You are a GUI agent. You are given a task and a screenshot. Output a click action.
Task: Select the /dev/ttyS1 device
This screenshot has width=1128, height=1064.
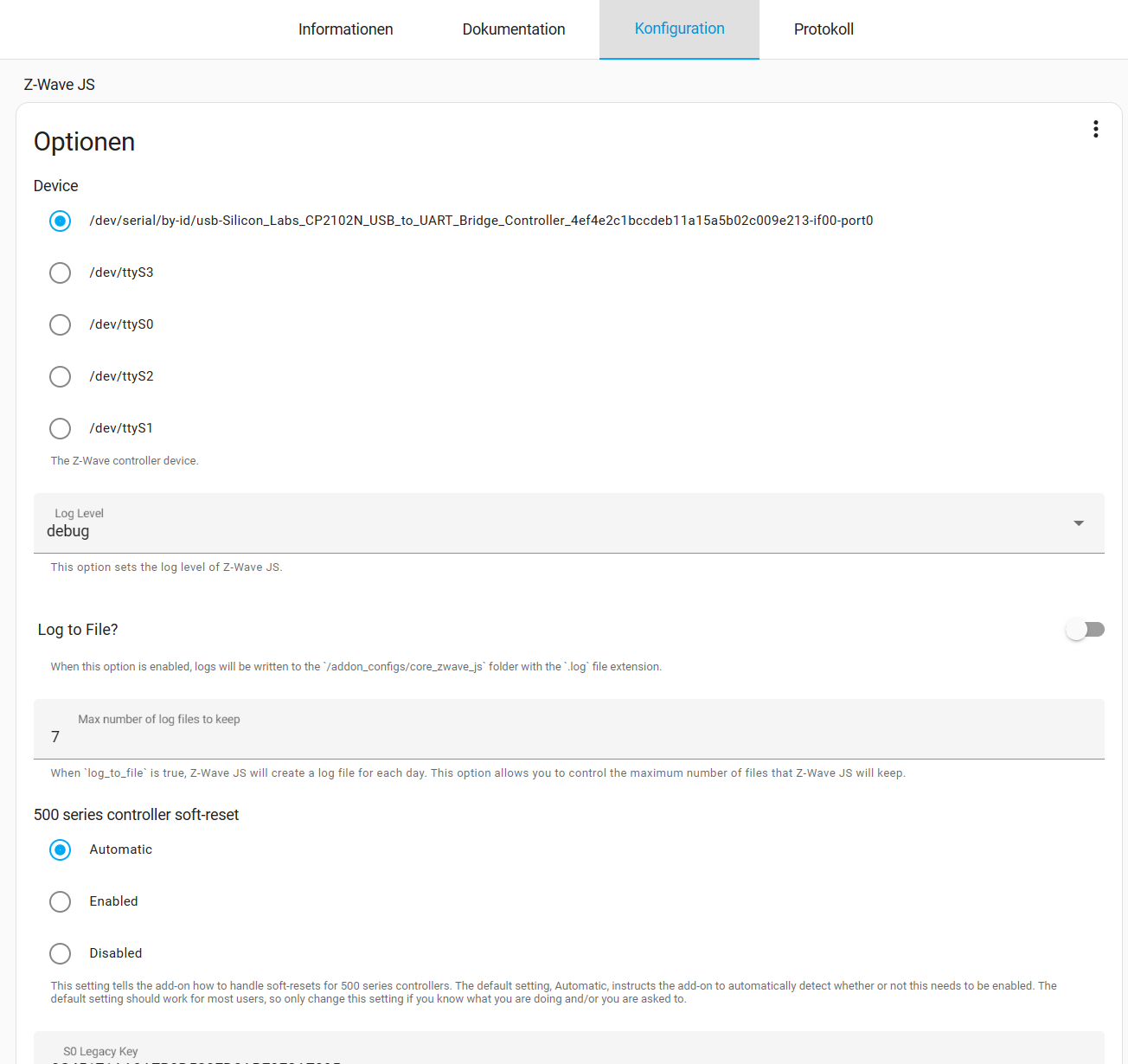pyautogui.click(x=60, y=428)
